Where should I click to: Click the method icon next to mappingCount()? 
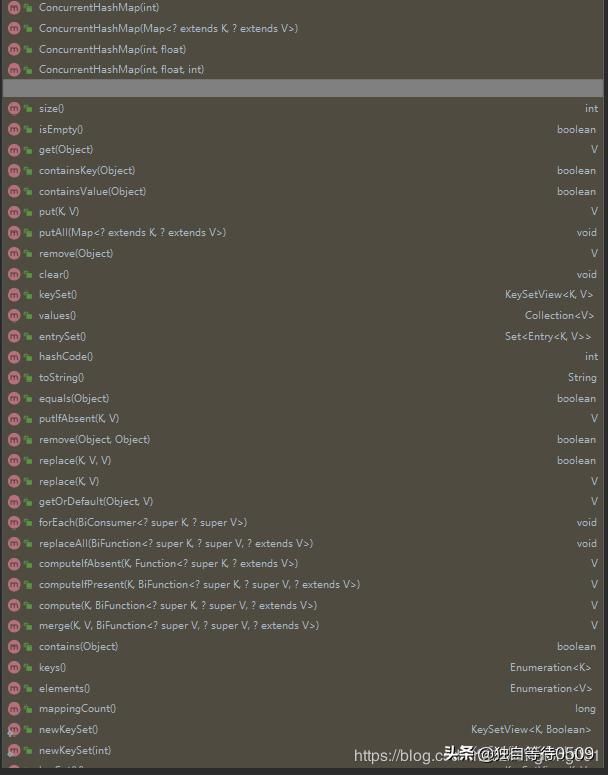tap(14, 708)
